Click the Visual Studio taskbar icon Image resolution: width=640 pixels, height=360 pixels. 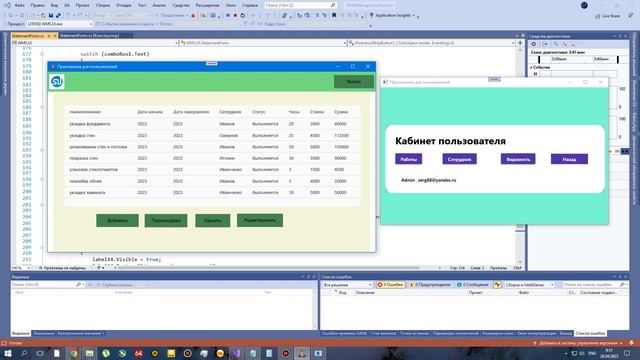236,353
